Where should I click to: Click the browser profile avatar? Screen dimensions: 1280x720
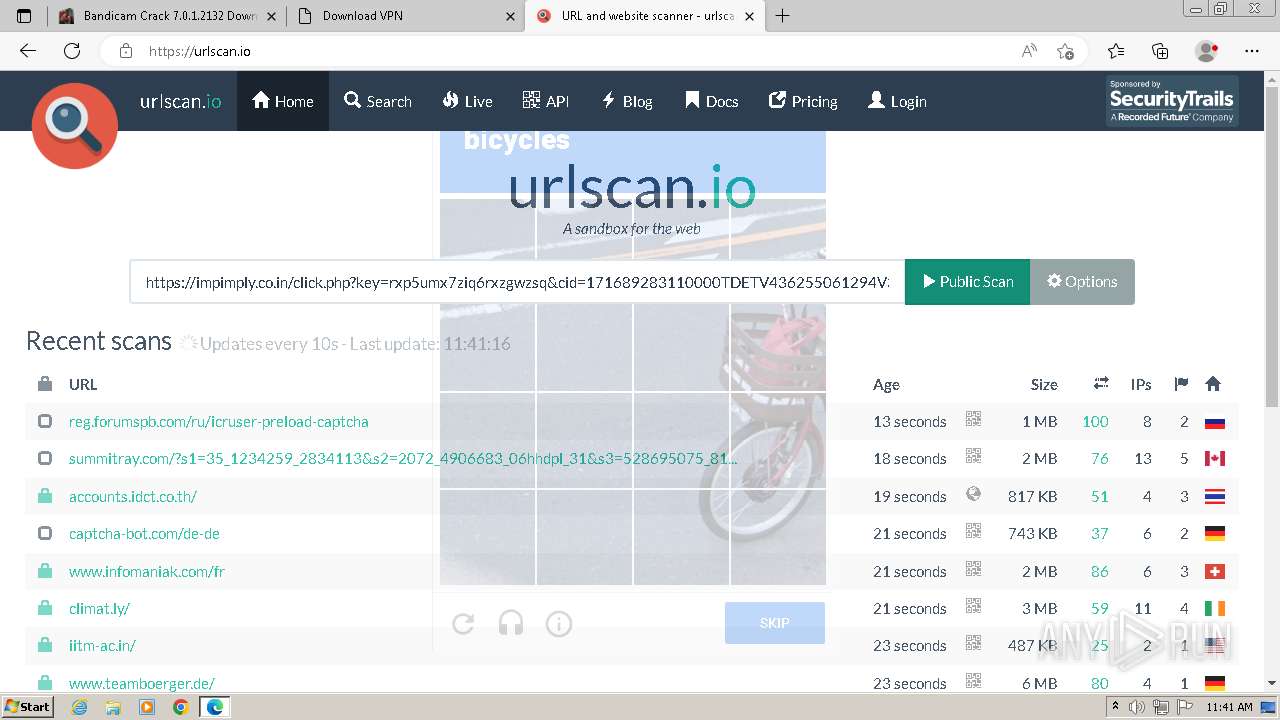[1207, 51]
